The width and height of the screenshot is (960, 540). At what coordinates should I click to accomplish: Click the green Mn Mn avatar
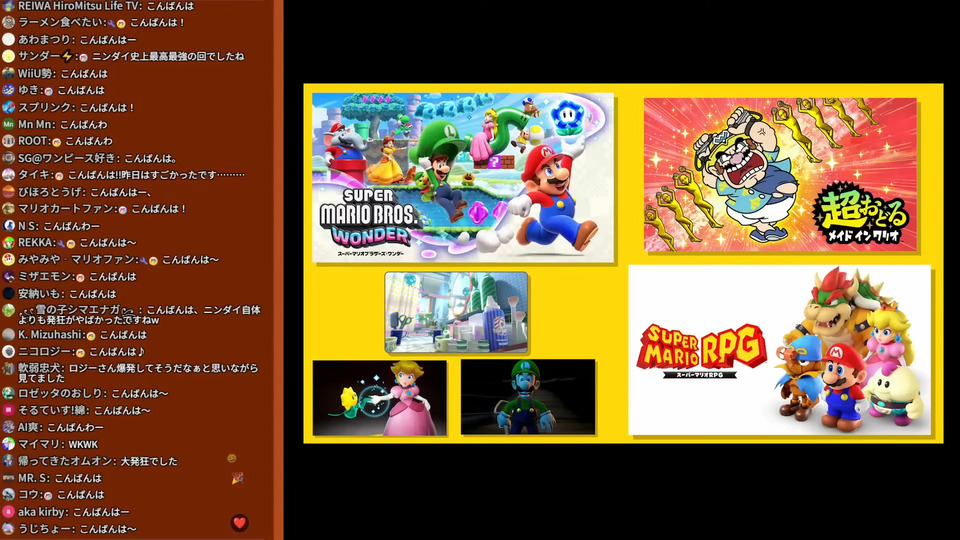pos(8,124)
